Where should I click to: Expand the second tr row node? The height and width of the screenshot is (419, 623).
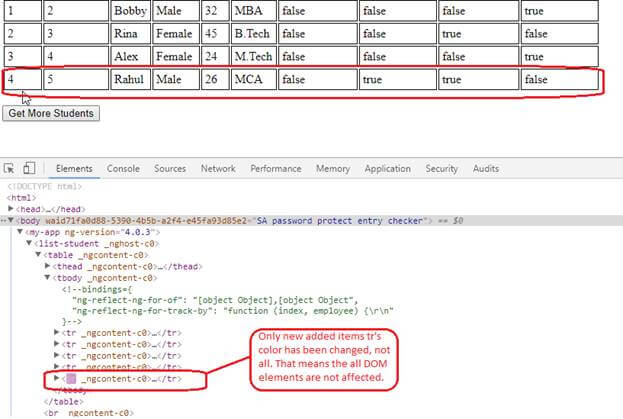click(56, 344)
